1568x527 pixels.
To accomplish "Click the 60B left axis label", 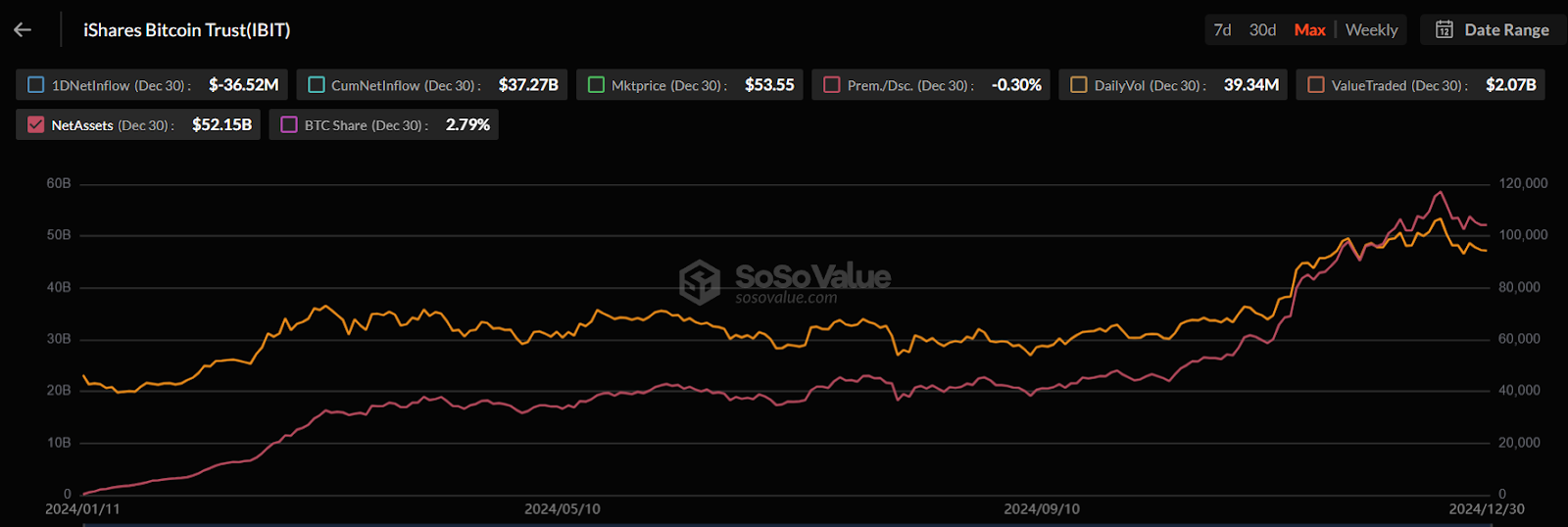I will tap(59, 183).
